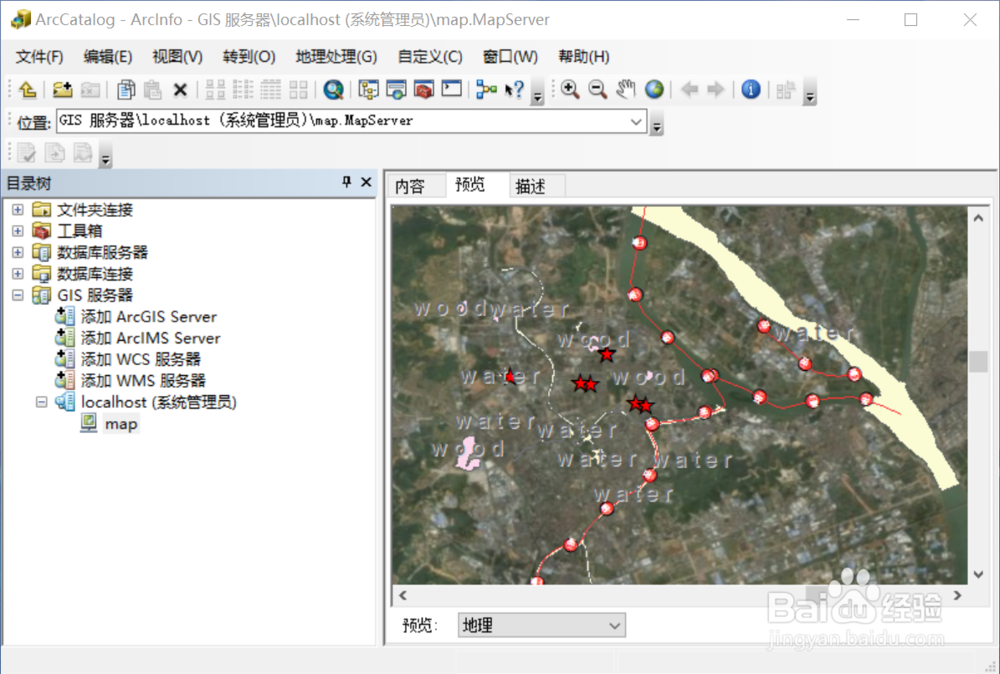Open the 自定义(C) menu
This screenshot has height=674, width=1000.
(430, 57)
